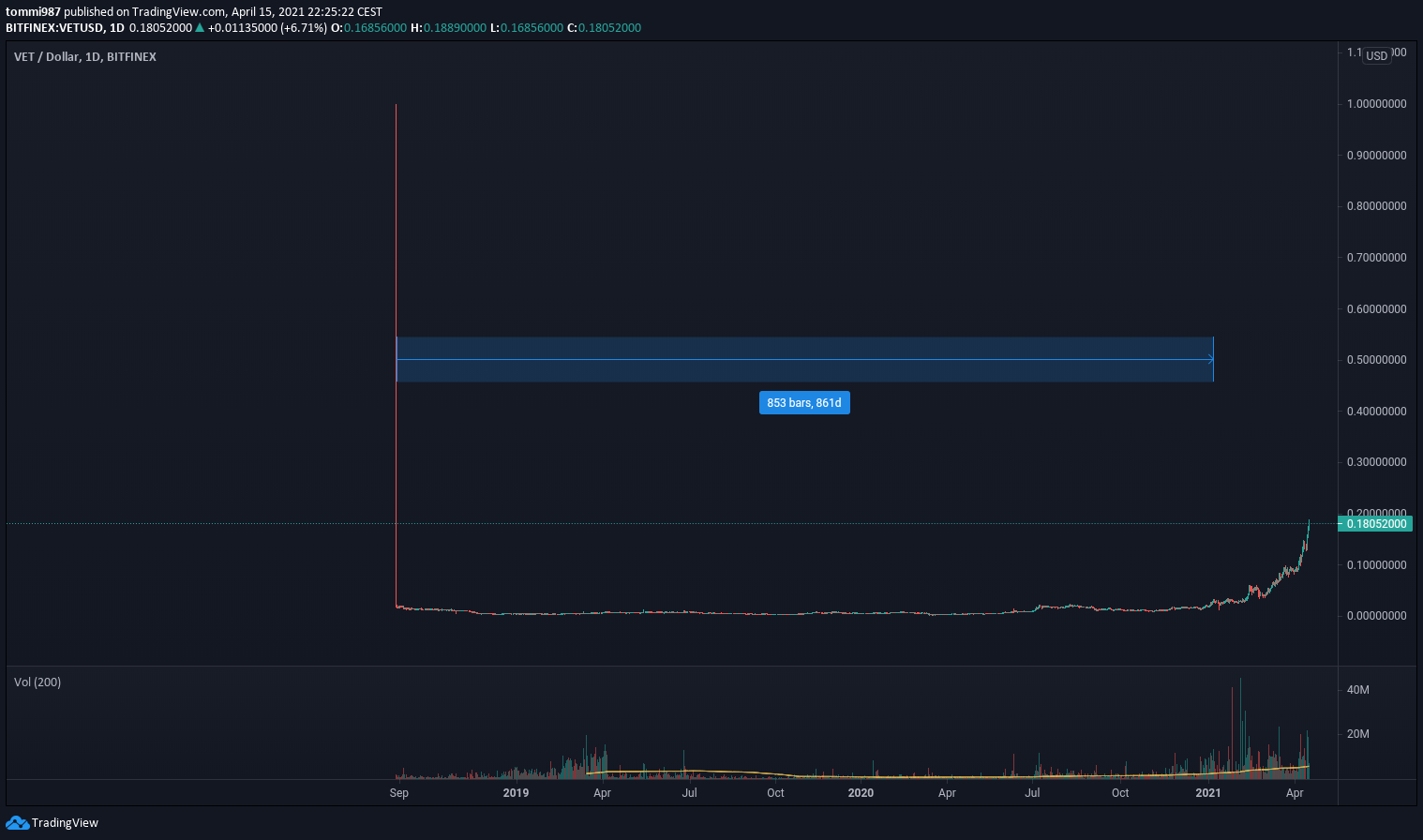Click the open value O:0.16856000 in header
1423x840 pixels.
[369, 28]
